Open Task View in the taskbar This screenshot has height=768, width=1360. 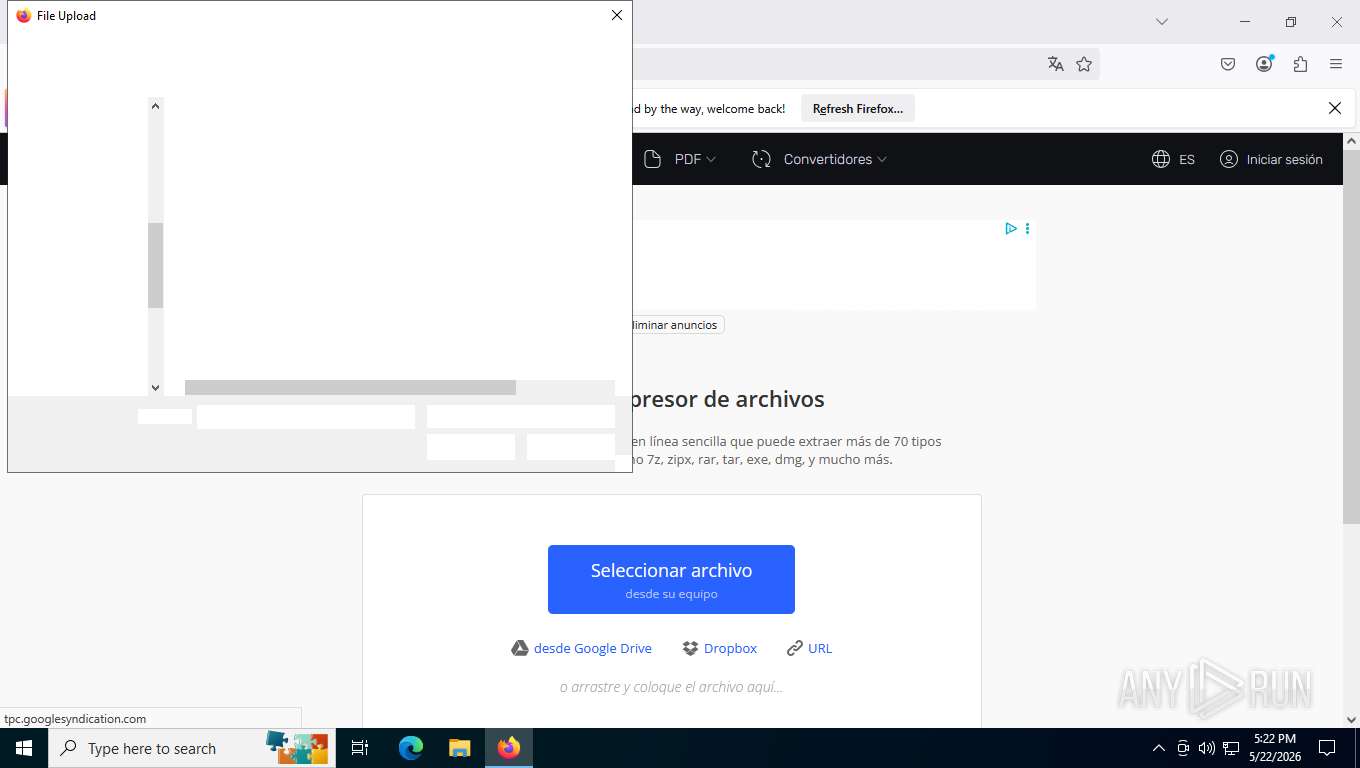(x=360, y=748)
